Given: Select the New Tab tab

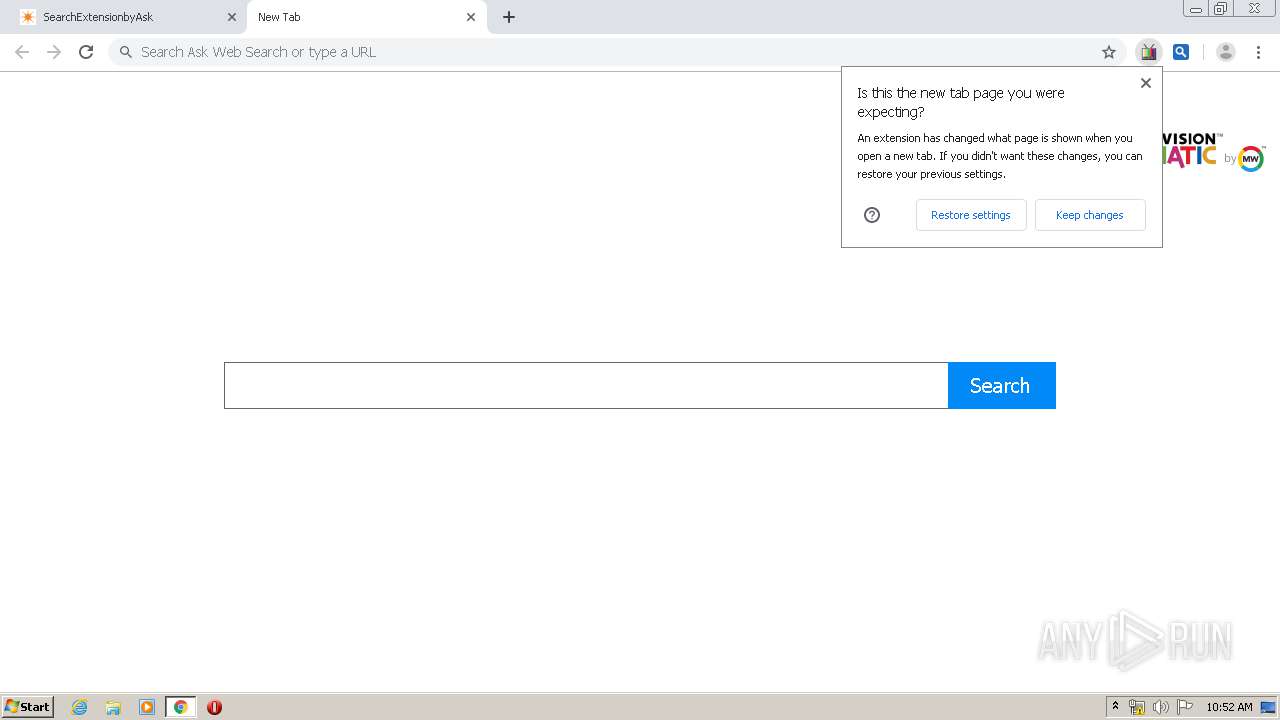Looking at the screenshot, I should tap(365, 17).
